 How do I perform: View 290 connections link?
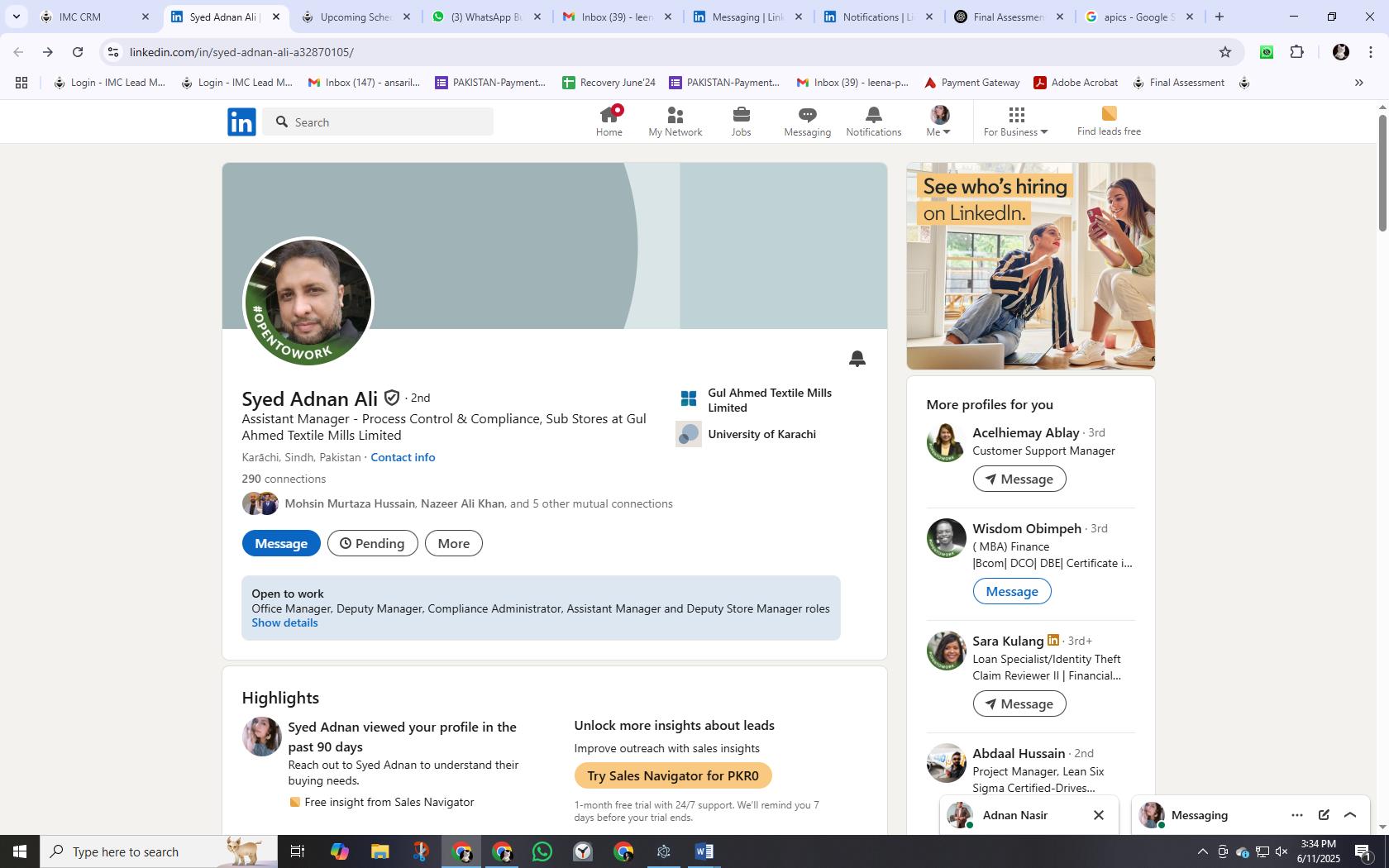point(284,479)
